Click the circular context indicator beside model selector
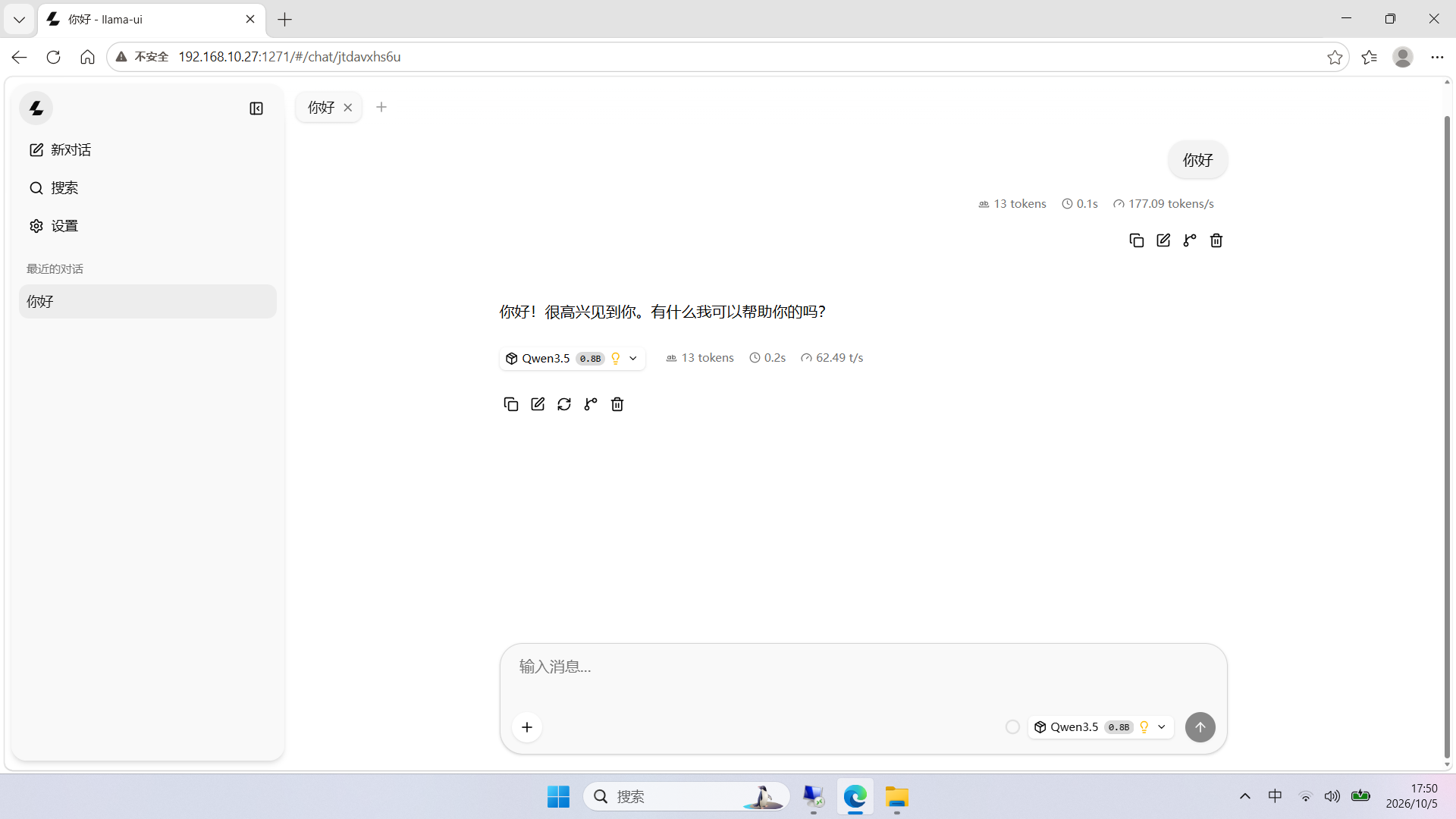This screenshot has width=1456, height=819. (x=1012, y=727)
